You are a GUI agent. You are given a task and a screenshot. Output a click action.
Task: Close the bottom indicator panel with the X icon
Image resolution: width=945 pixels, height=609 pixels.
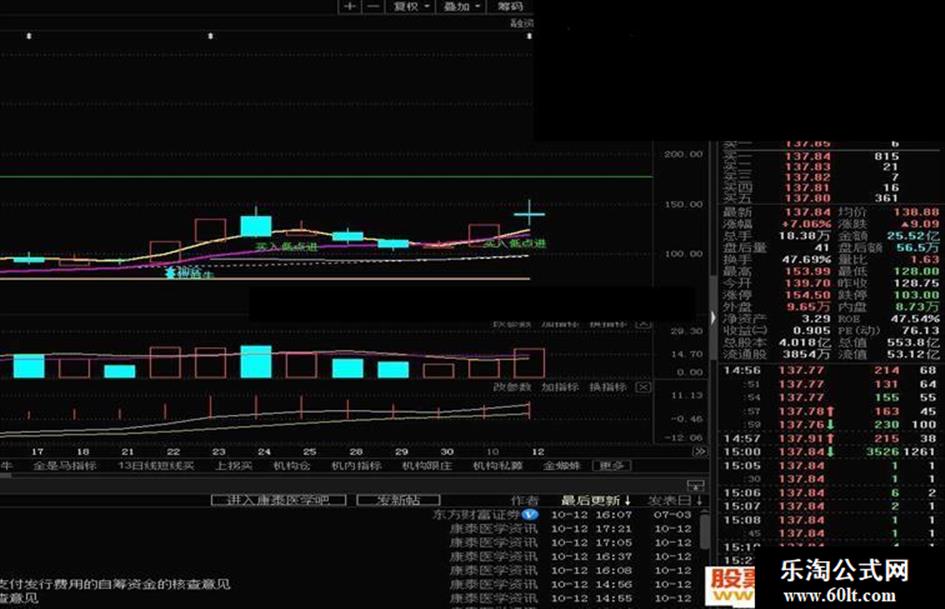(x=644, y=387)
